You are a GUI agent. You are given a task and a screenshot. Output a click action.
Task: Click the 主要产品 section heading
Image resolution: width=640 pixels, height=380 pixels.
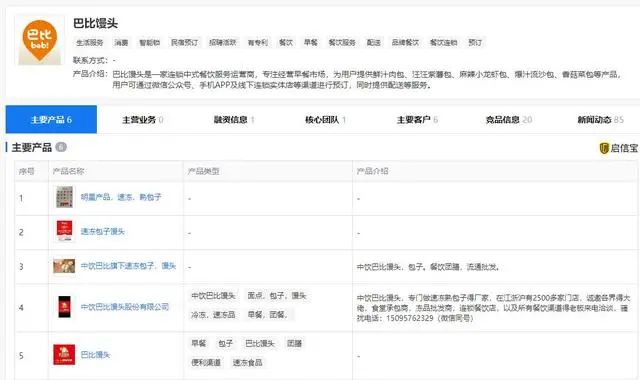click(x=31, y=147)
